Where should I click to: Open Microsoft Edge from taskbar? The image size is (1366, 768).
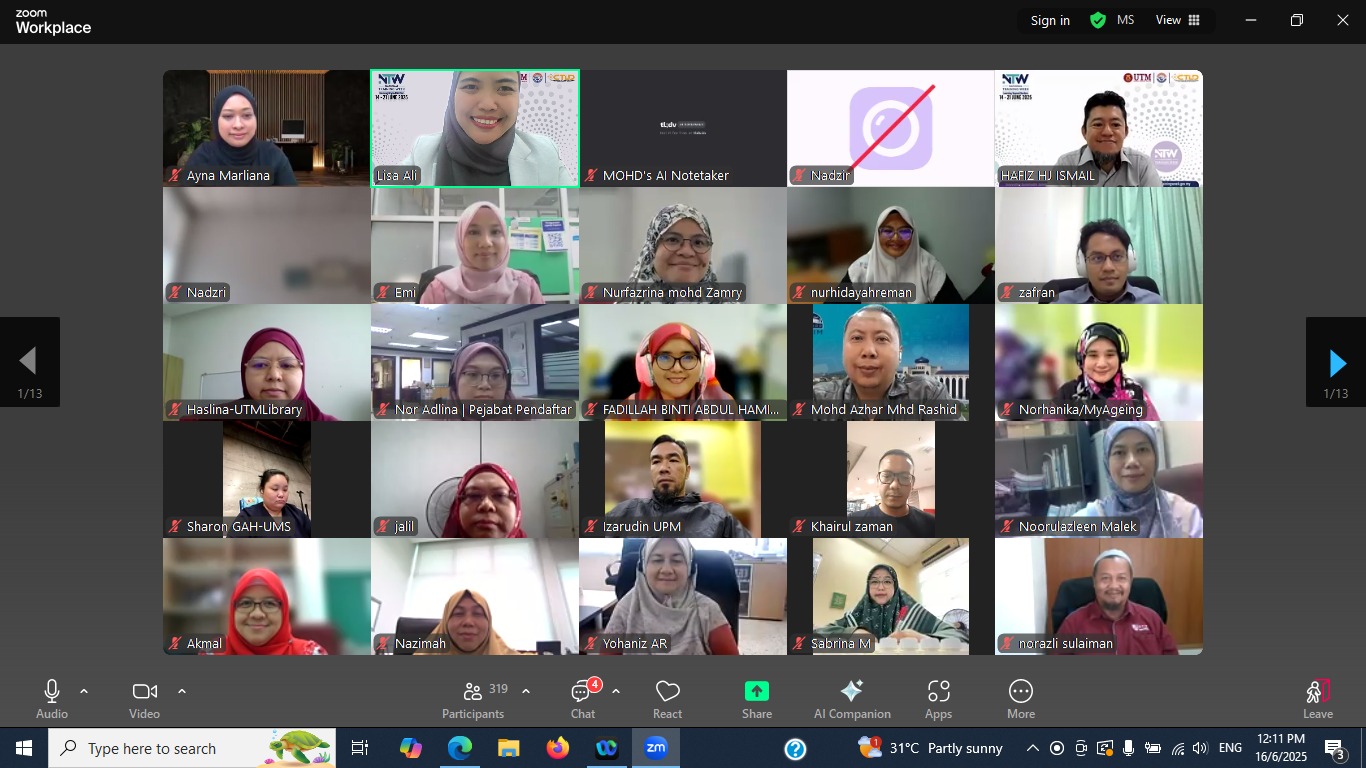coord(459,748)
